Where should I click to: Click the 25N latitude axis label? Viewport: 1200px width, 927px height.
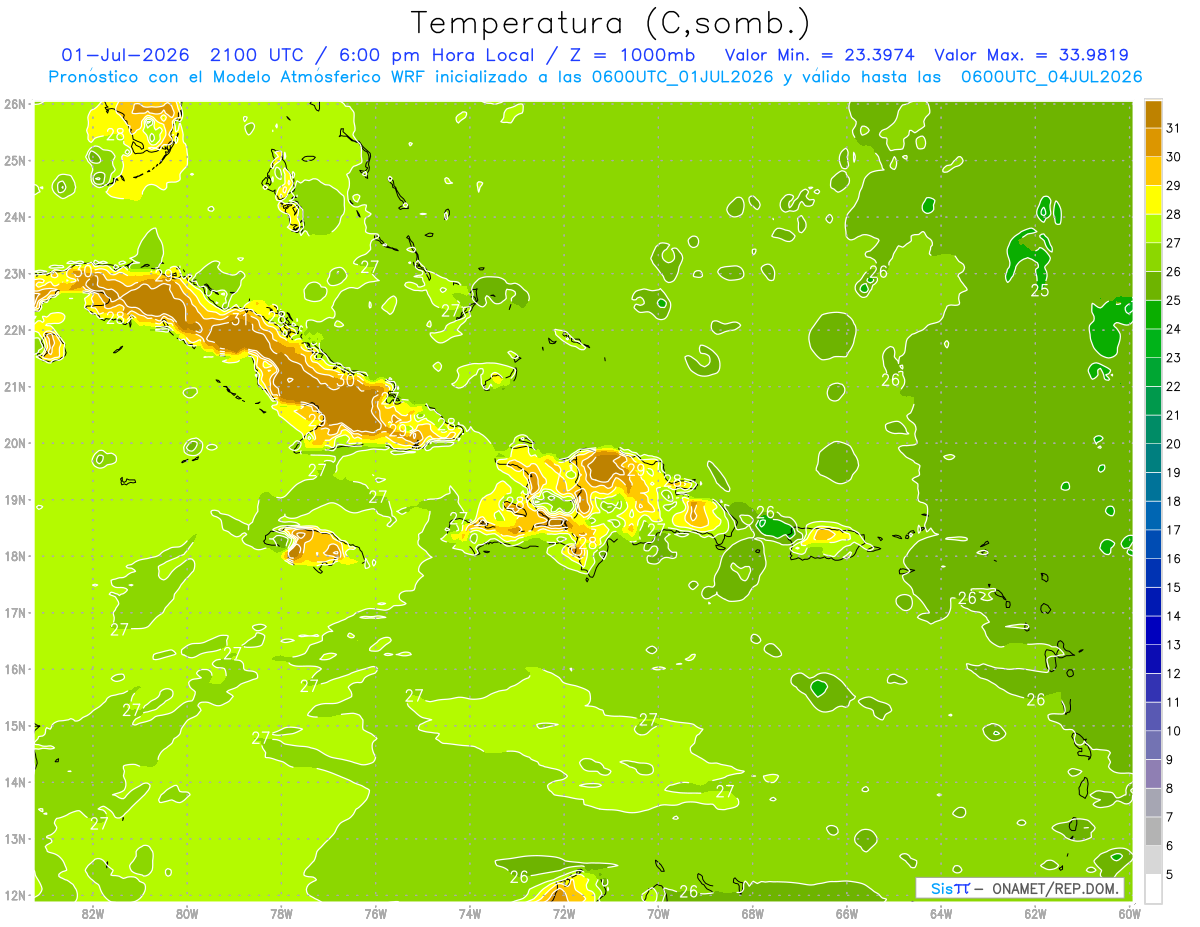15,160
